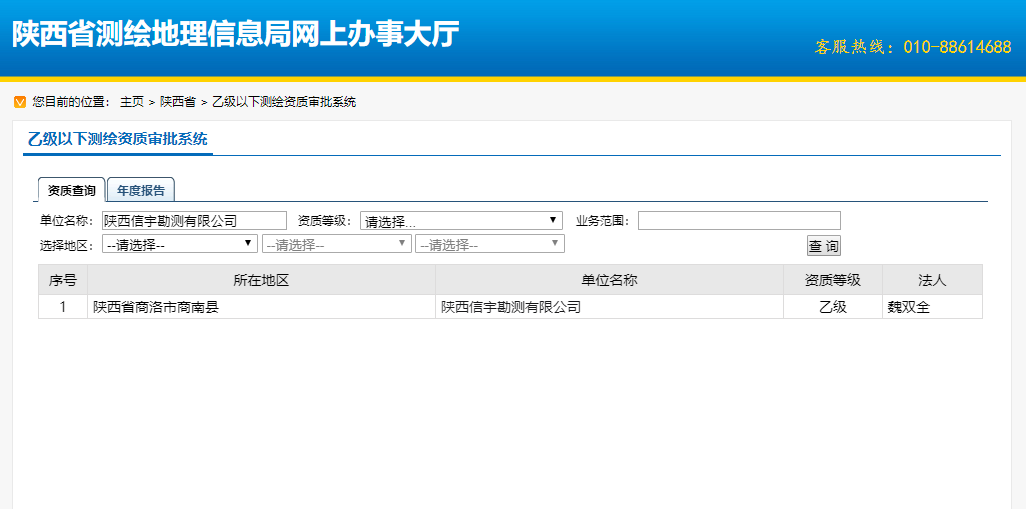Click into the 业务范围 text field
This screenshot has width=1026, height=509.
pyautogui.click(x=739, y=221)
